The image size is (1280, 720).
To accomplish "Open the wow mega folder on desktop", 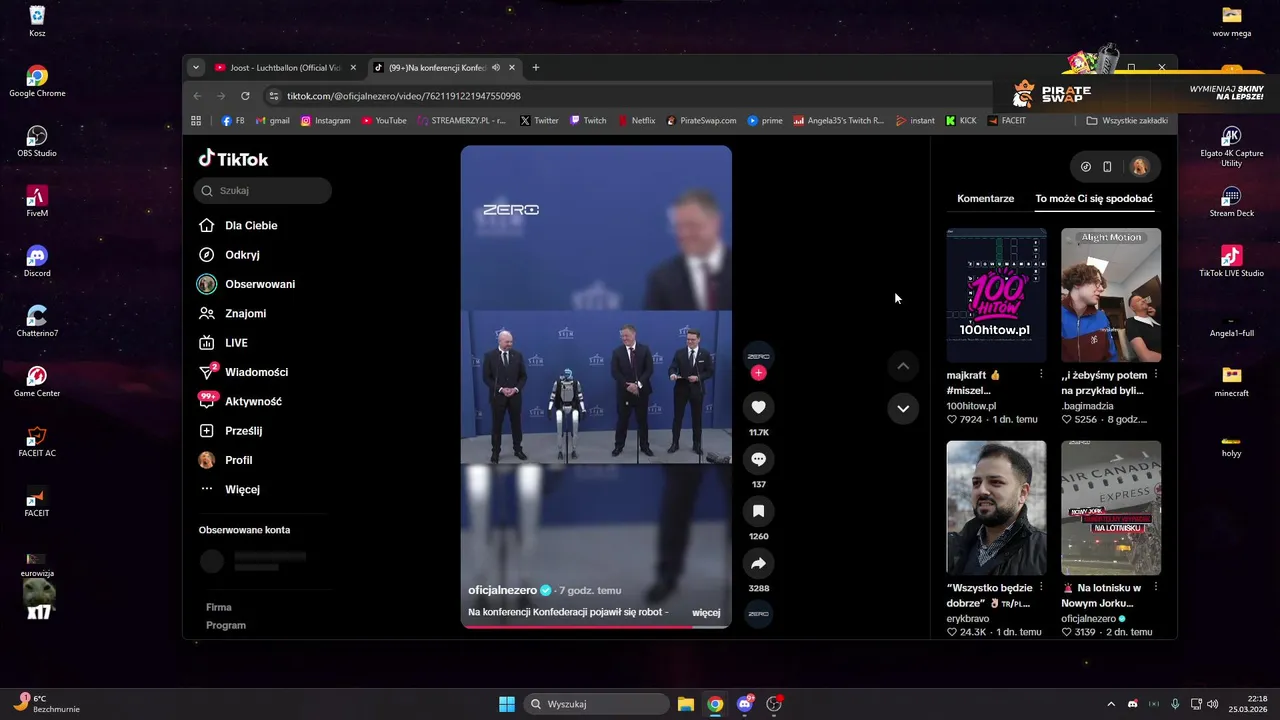I will [1231, 22].
